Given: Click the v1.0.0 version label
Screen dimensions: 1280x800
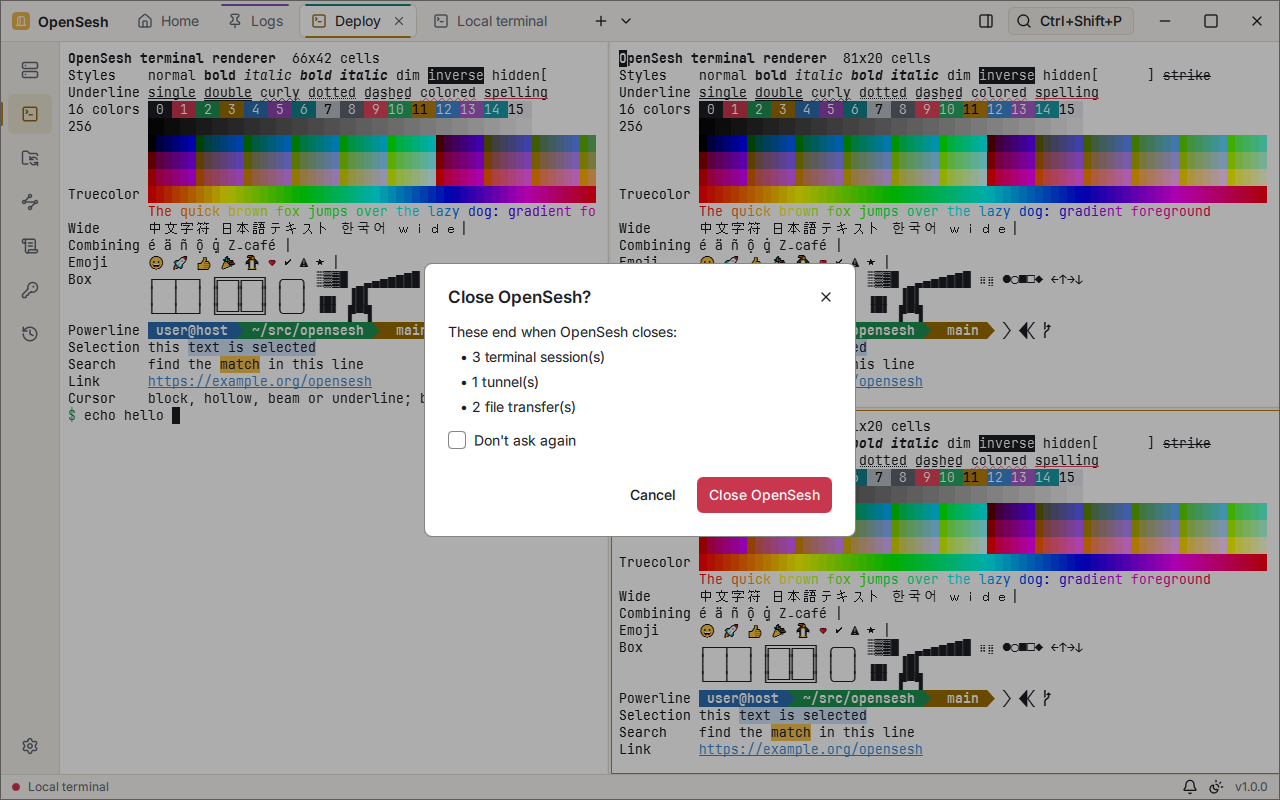Looking at the screenshot, I should [1250, 787].
